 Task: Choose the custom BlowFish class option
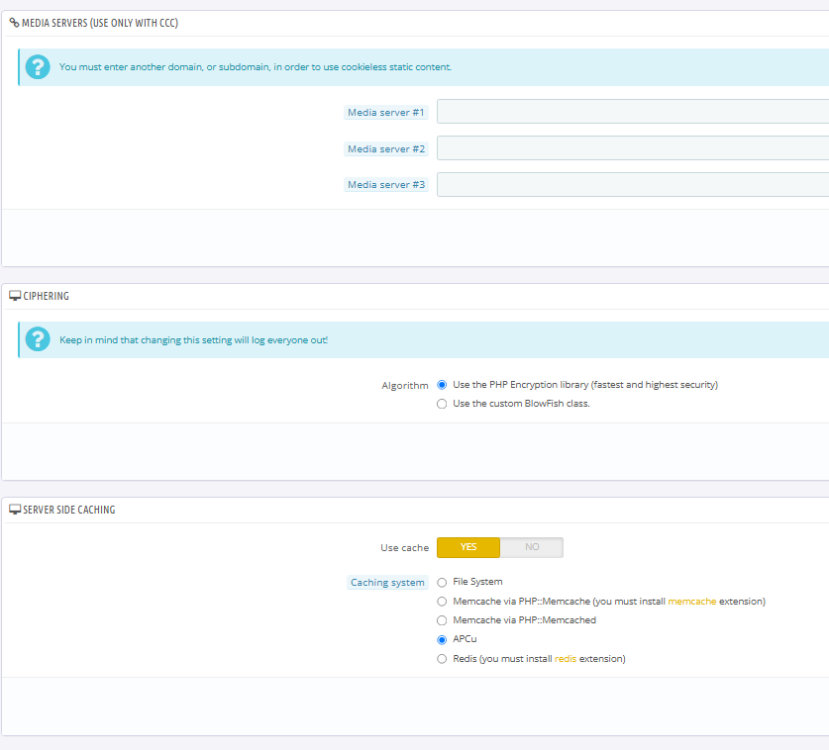442,404
